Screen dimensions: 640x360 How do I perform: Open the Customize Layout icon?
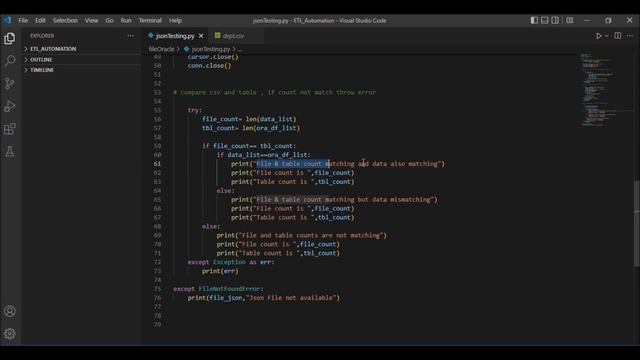(570, 20)
